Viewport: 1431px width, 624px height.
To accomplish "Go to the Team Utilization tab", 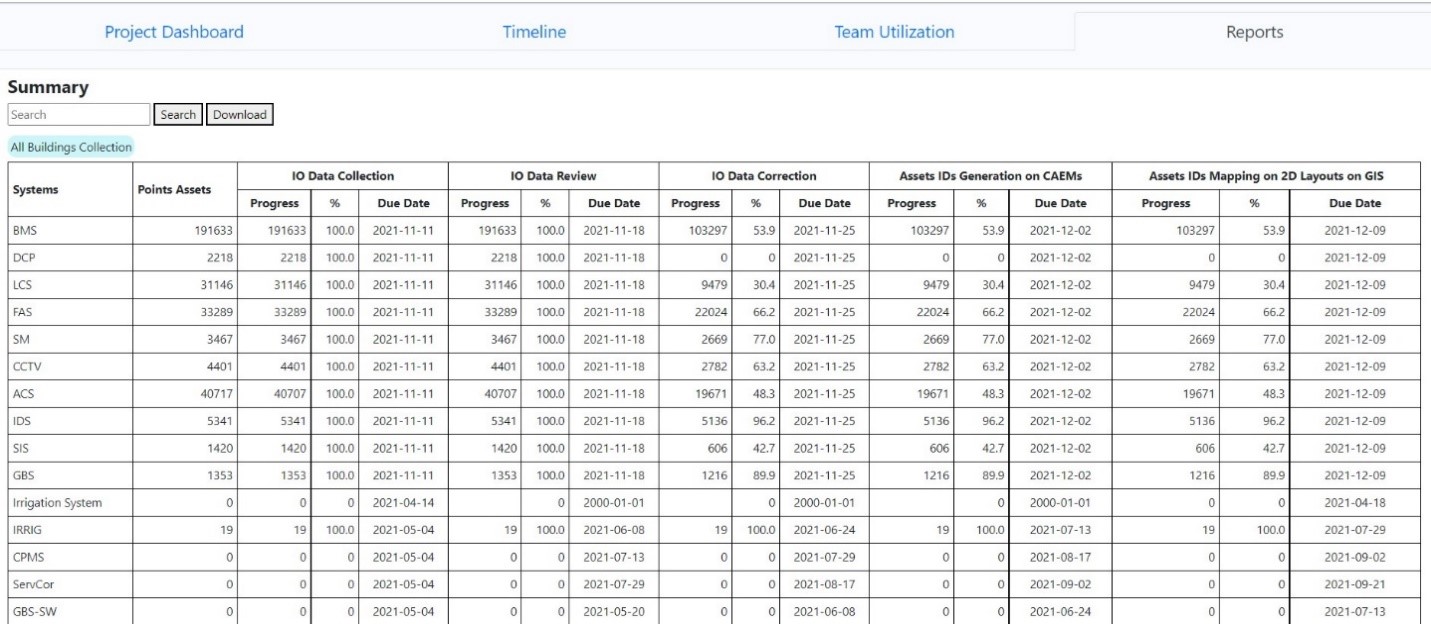I will pos(894,32).
